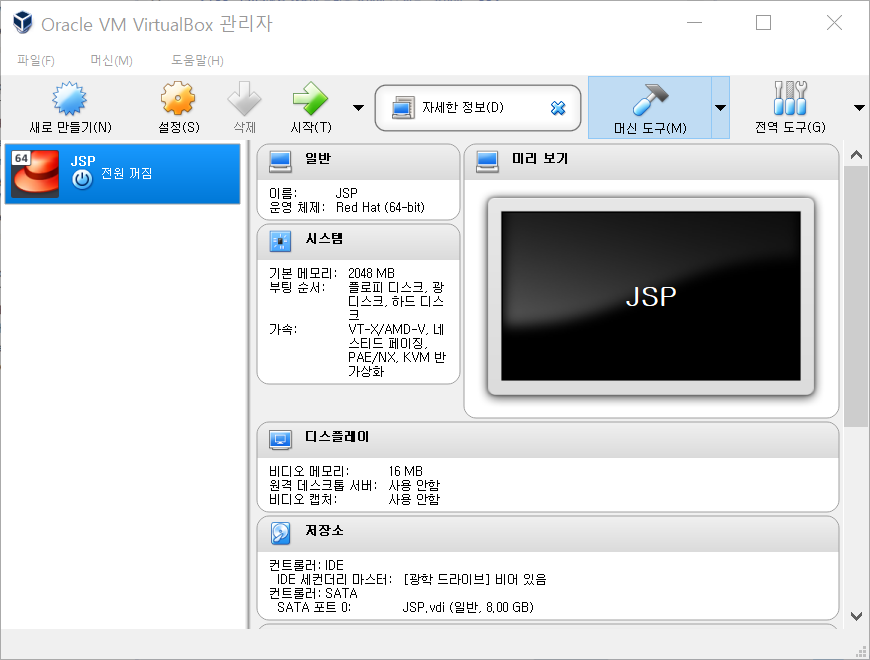Click the VirtualBox logo in title bar
Viewport: 870px width, 660px height.
coord(23,23)
